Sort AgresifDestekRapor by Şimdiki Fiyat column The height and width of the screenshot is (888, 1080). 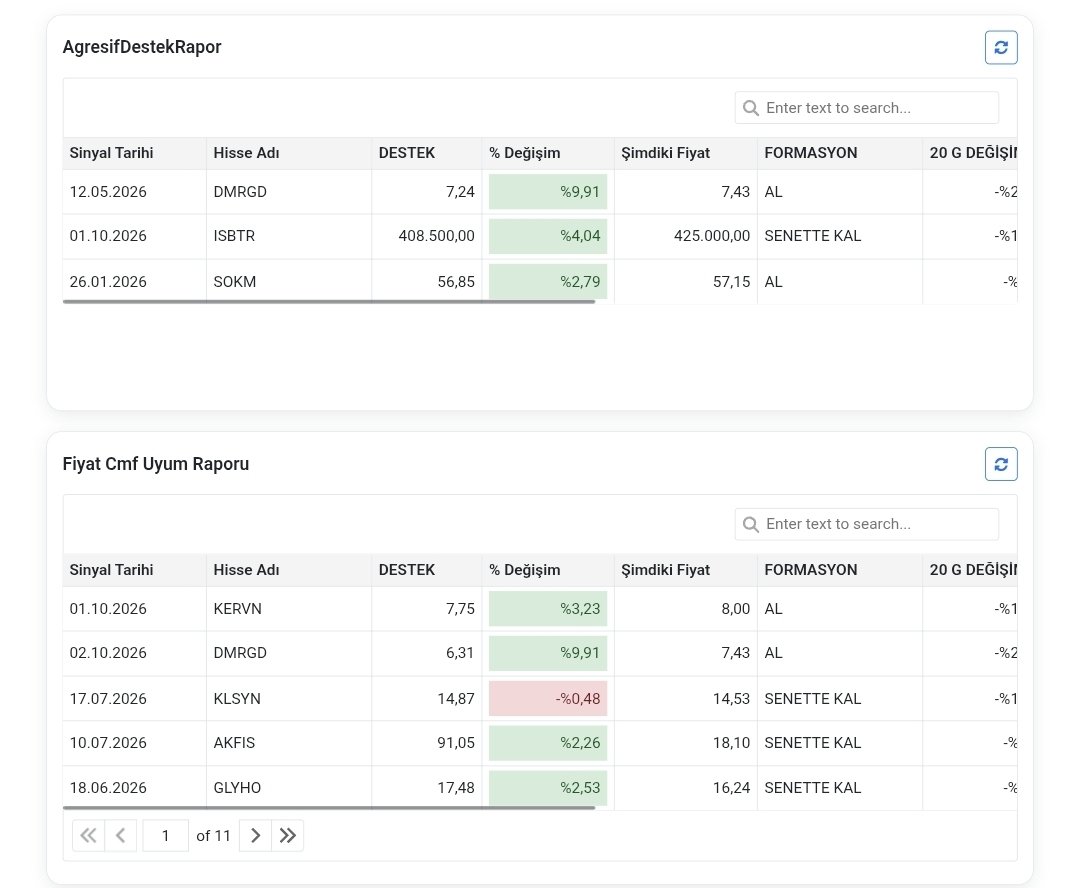pyautogui.click(x=685, y=153)
